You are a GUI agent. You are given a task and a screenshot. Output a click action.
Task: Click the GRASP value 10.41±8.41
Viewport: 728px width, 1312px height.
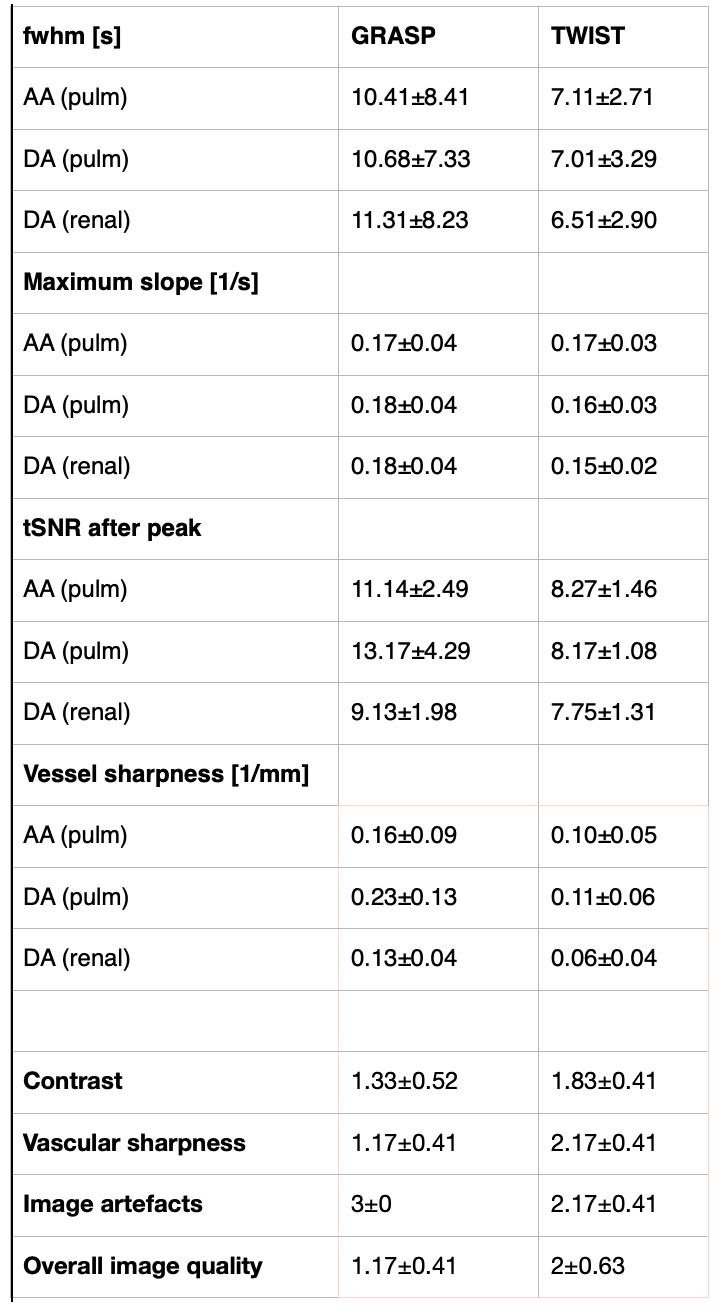pos(410,97)
